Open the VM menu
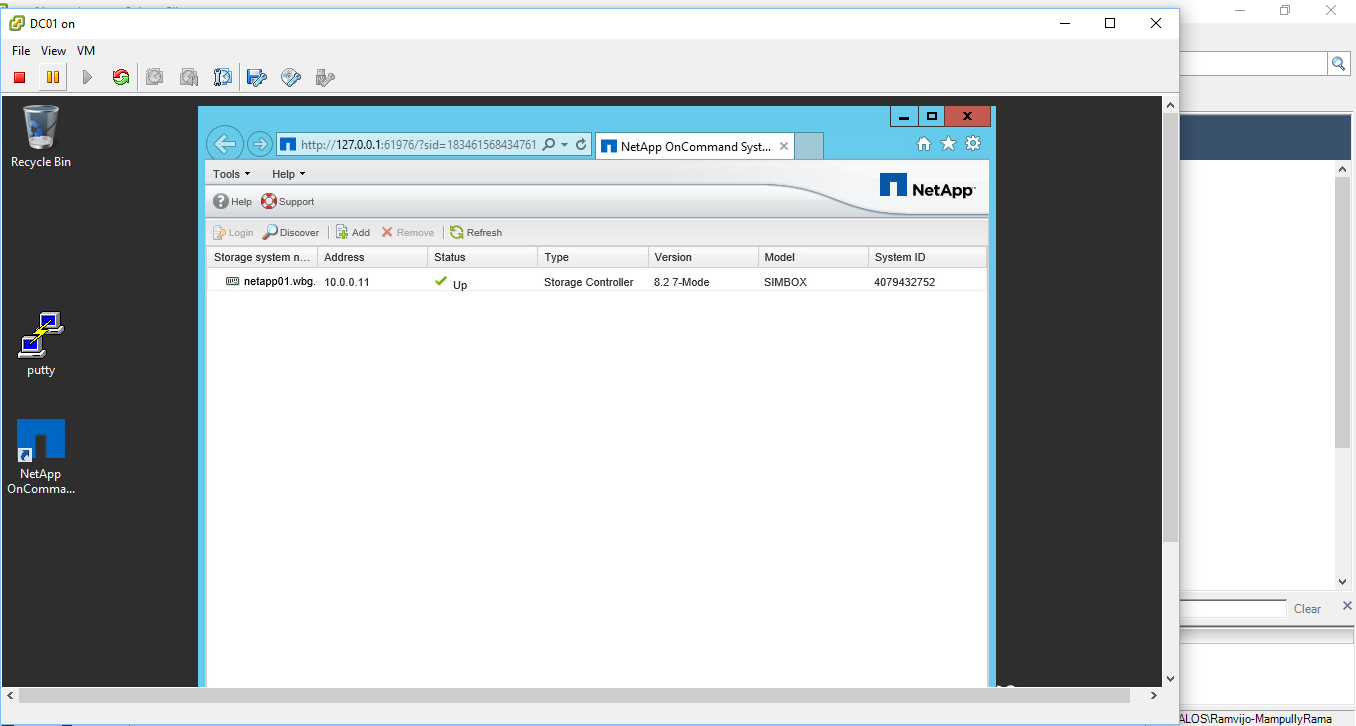Screen dimensions: 1356x726 pos(85,50)
